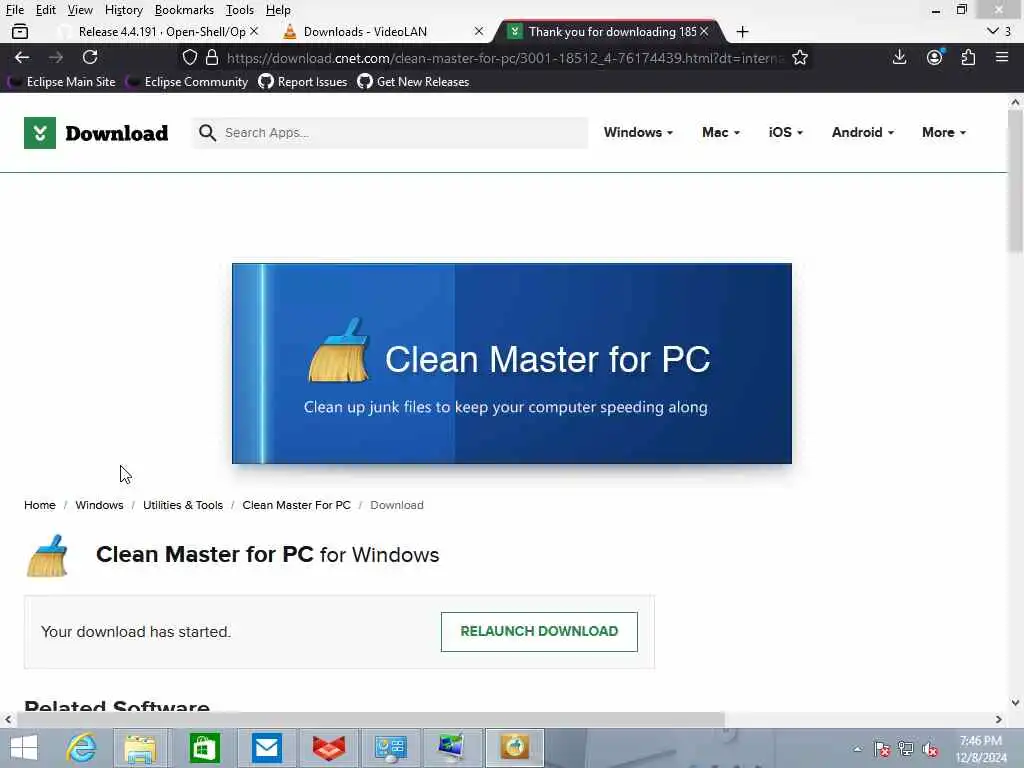Open the Firefox downloads panel
The width and height of the screenshot is (1024, 768).
899,57
